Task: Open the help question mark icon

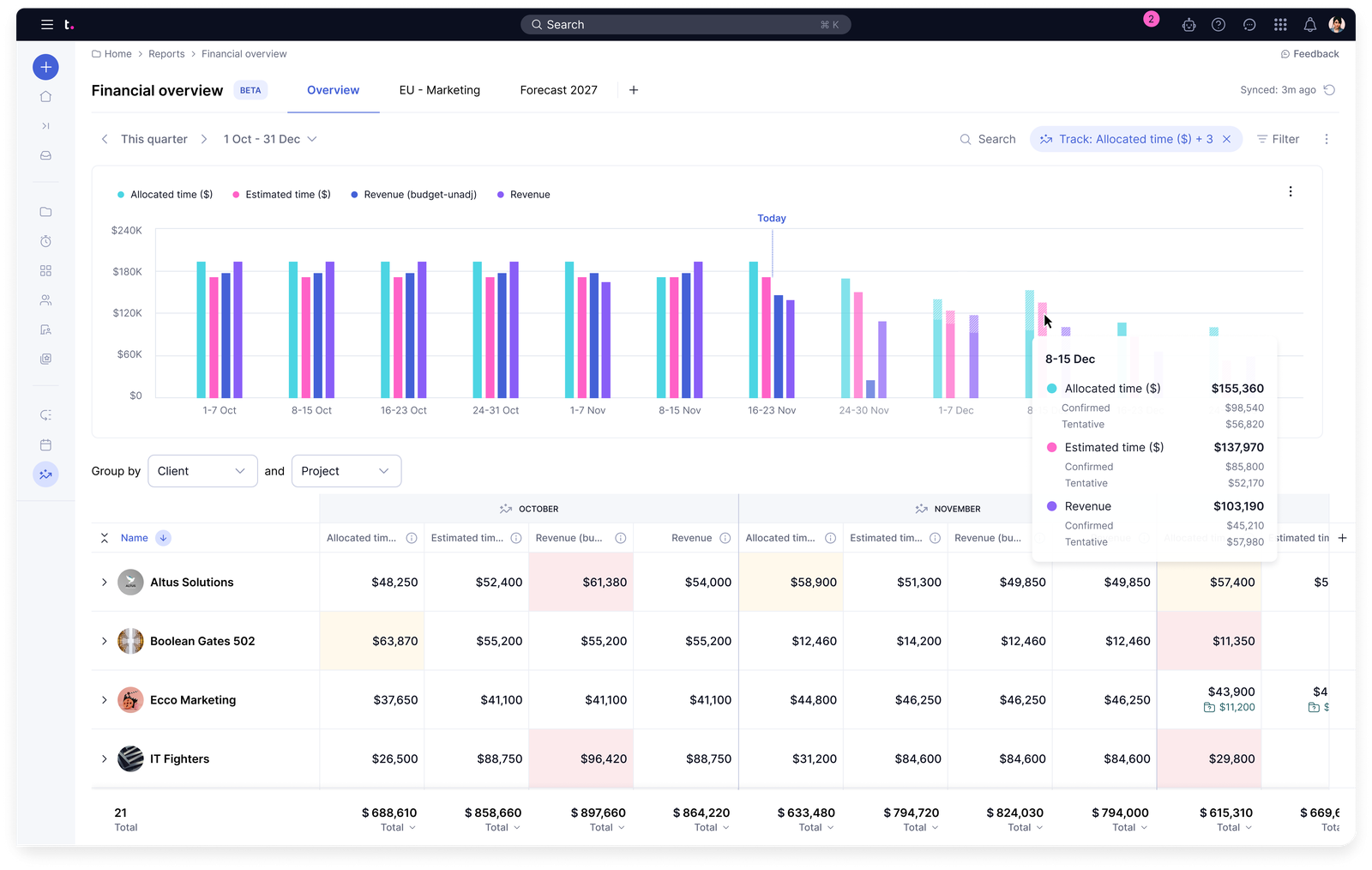Action: pos(1218,25)
